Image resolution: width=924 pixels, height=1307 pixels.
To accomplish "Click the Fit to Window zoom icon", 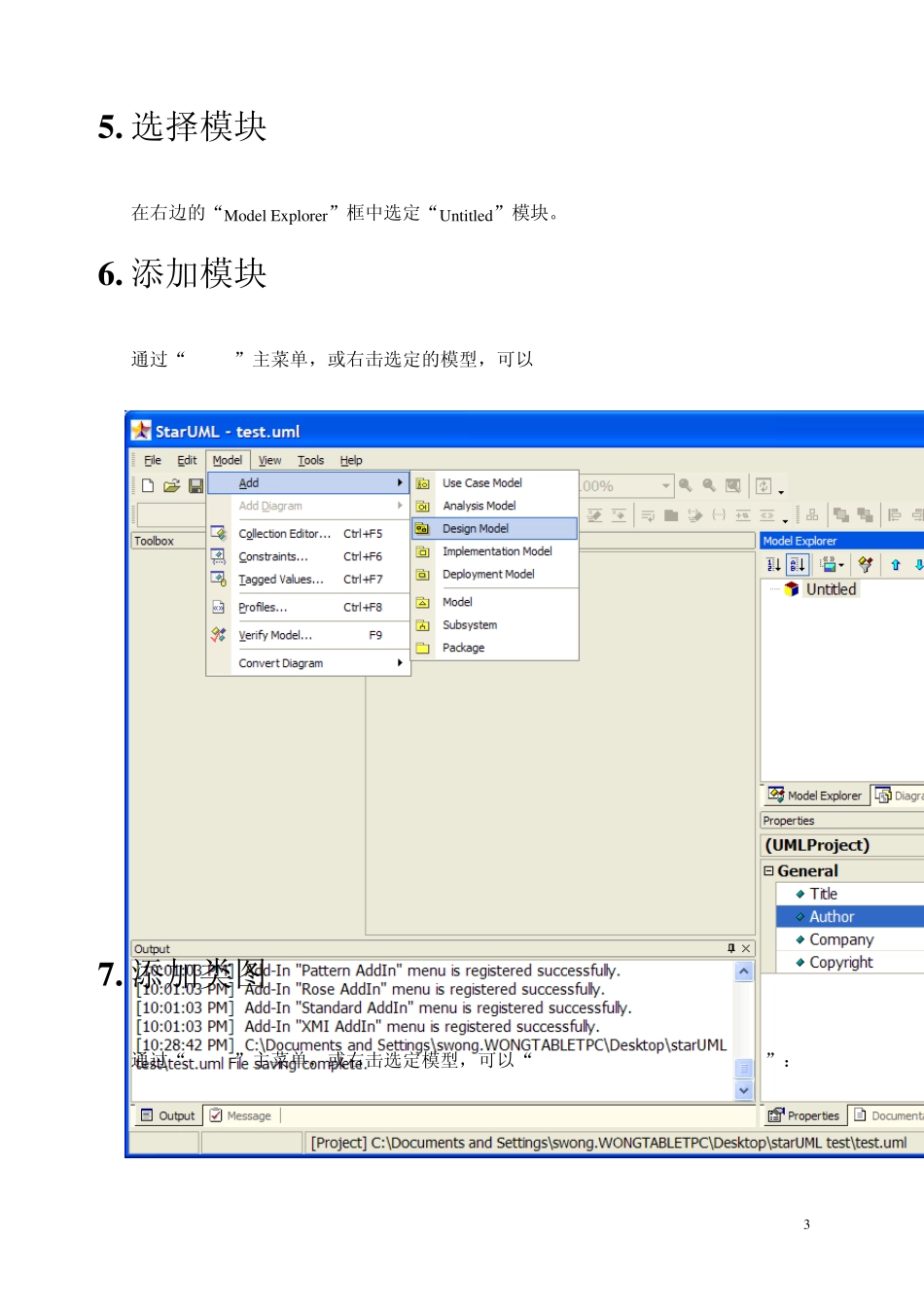I will coord(733,486).
